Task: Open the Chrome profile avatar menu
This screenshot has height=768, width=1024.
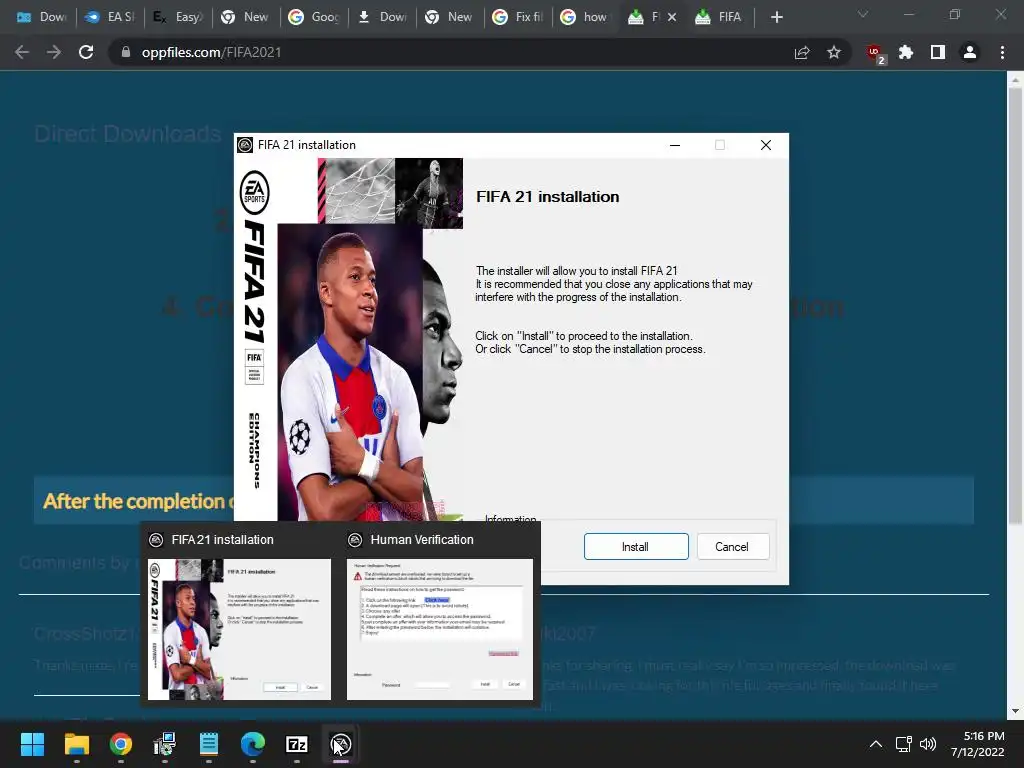Action: click(970, 52)
